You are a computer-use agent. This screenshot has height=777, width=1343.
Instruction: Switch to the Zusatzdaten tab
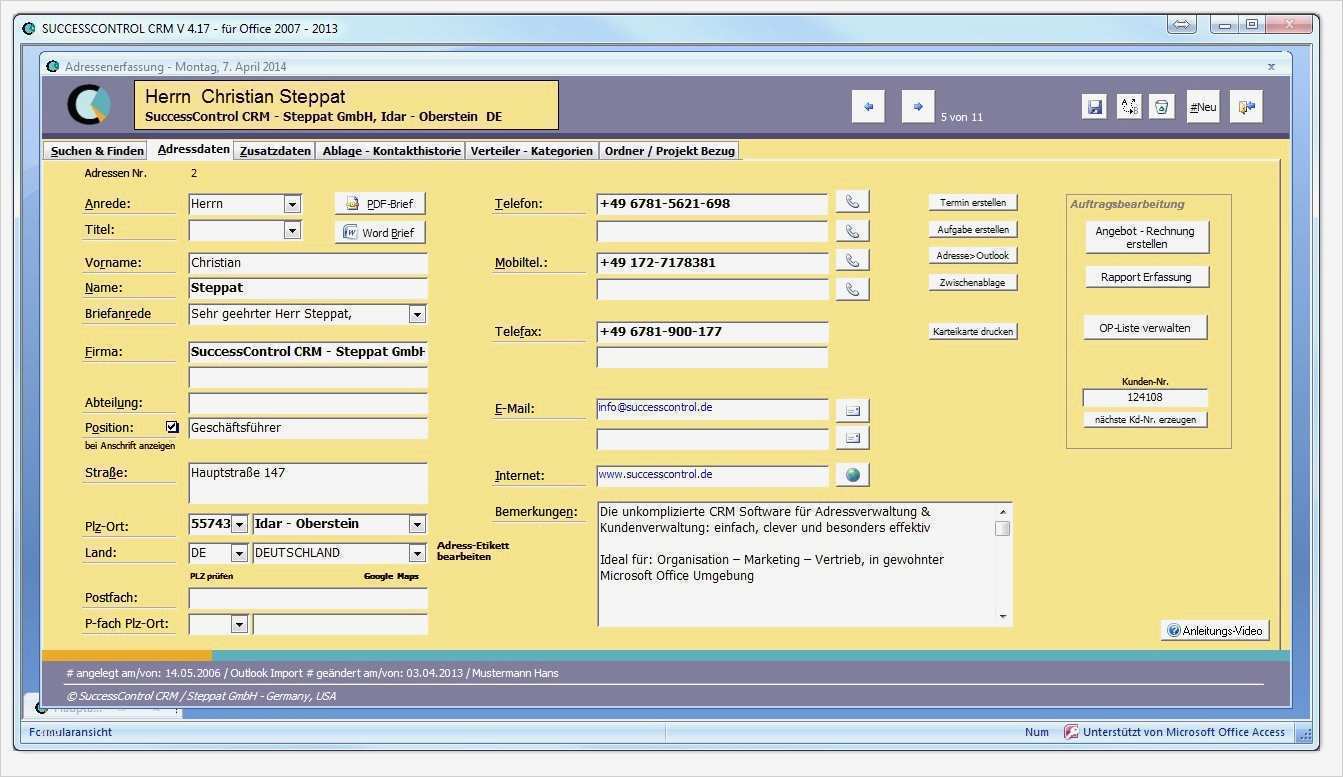tap(274, 150)
